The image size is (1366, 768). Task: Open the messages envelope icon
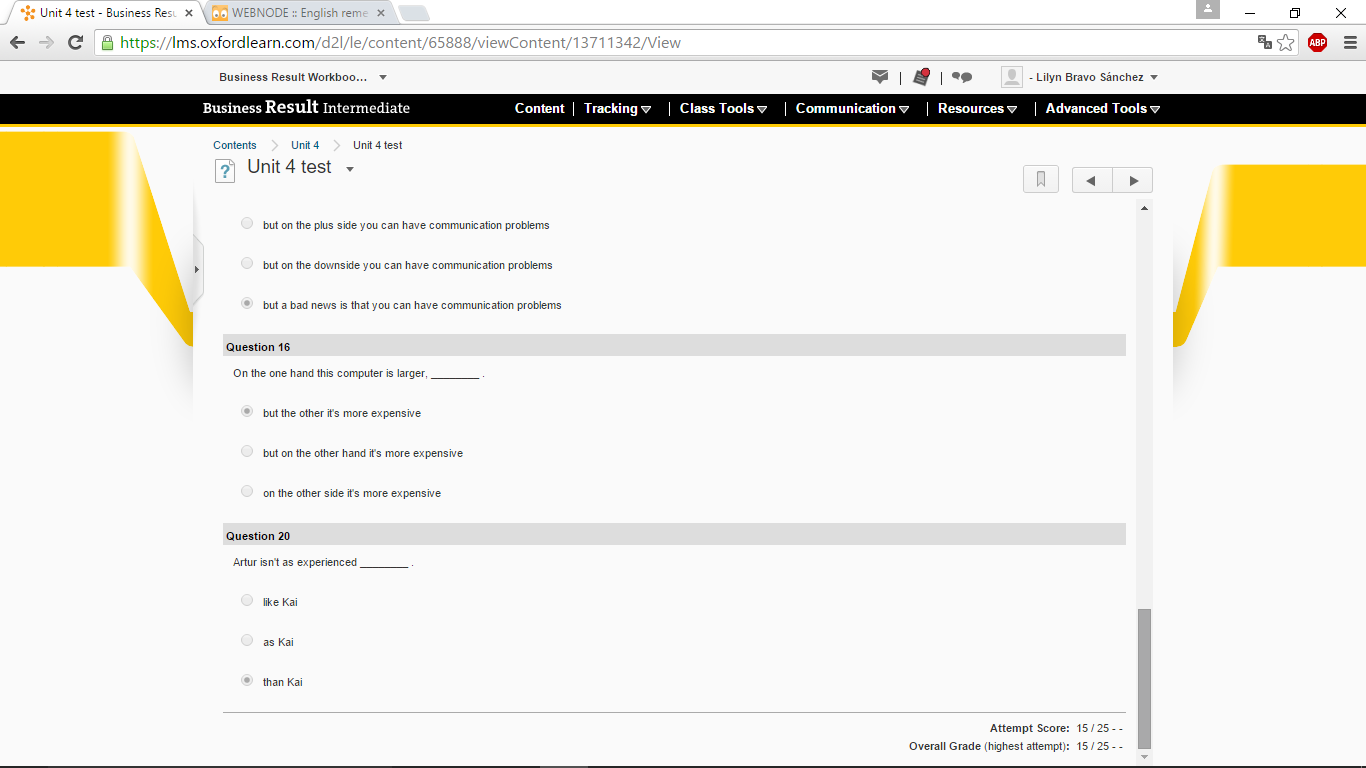[x=880, y=77]
